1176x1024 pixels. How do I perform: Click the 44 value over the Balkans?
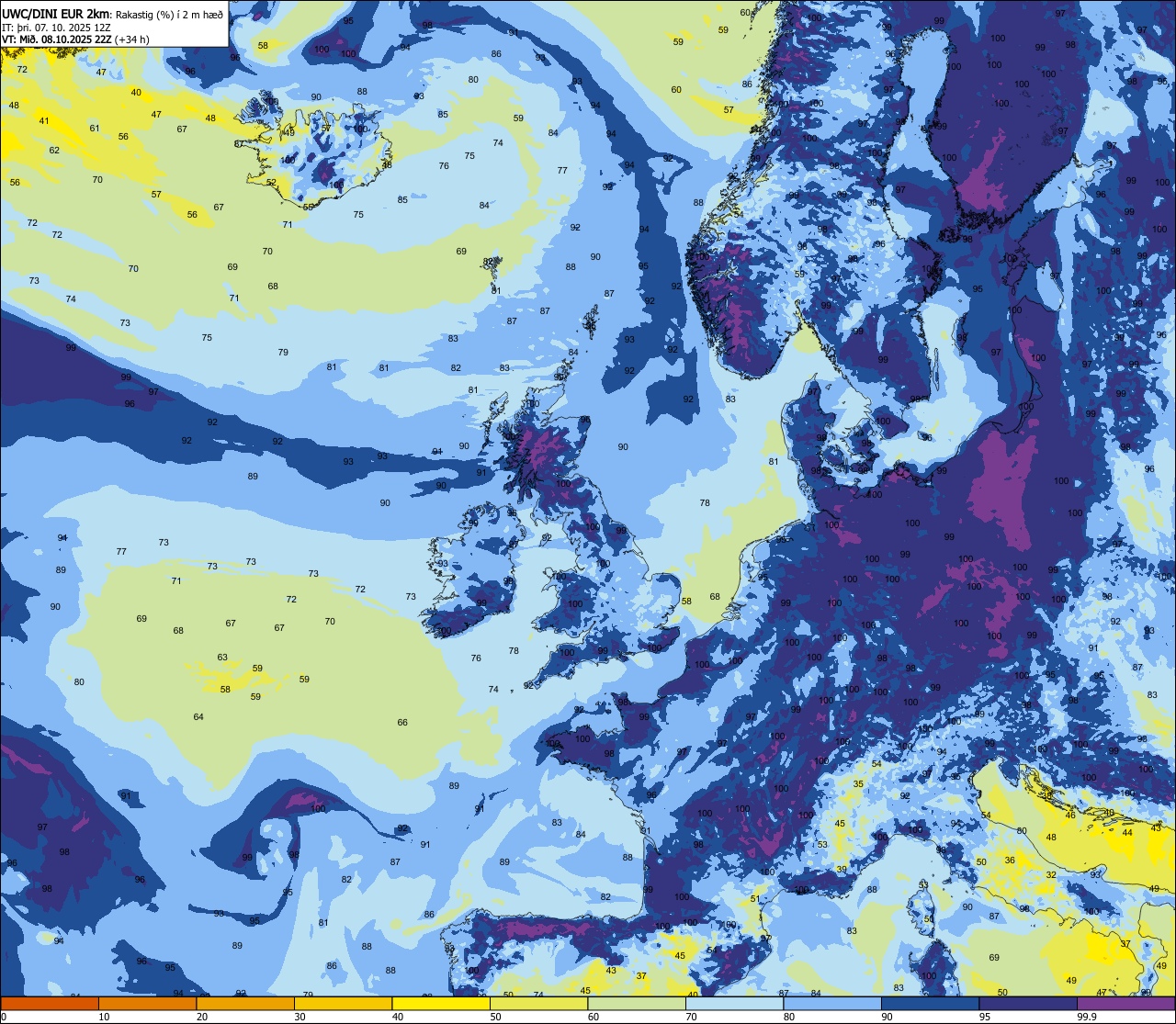[x=1127, y=832]
